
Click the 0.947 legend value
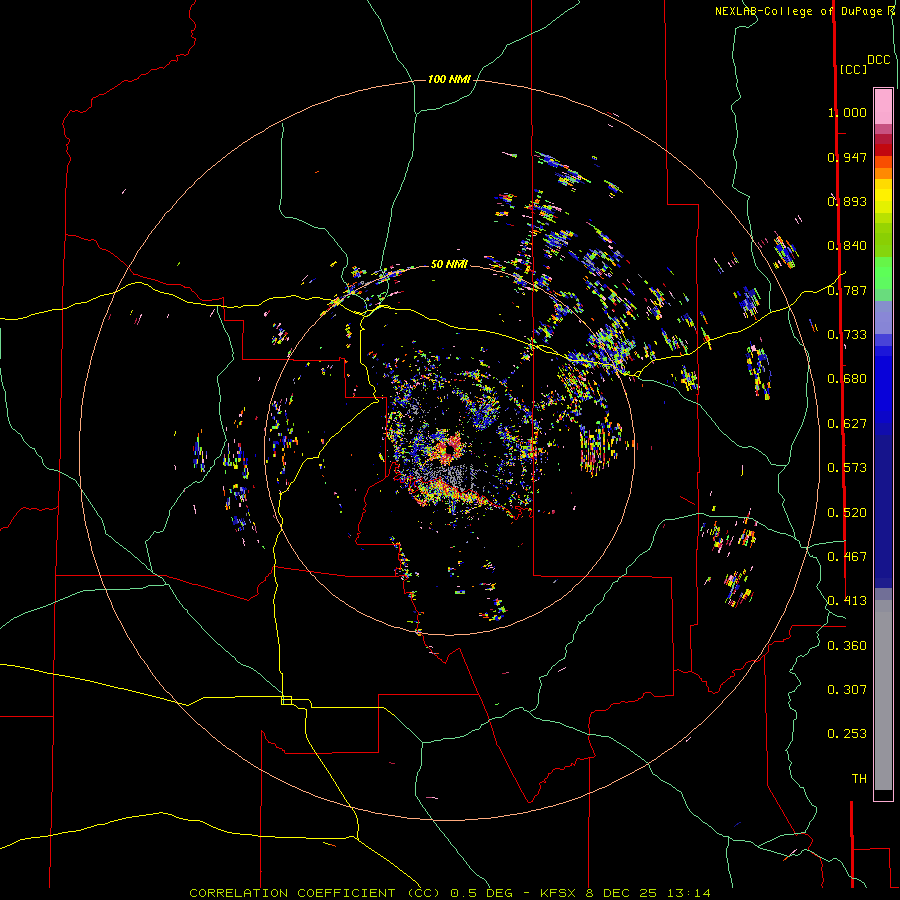(847, 157)
